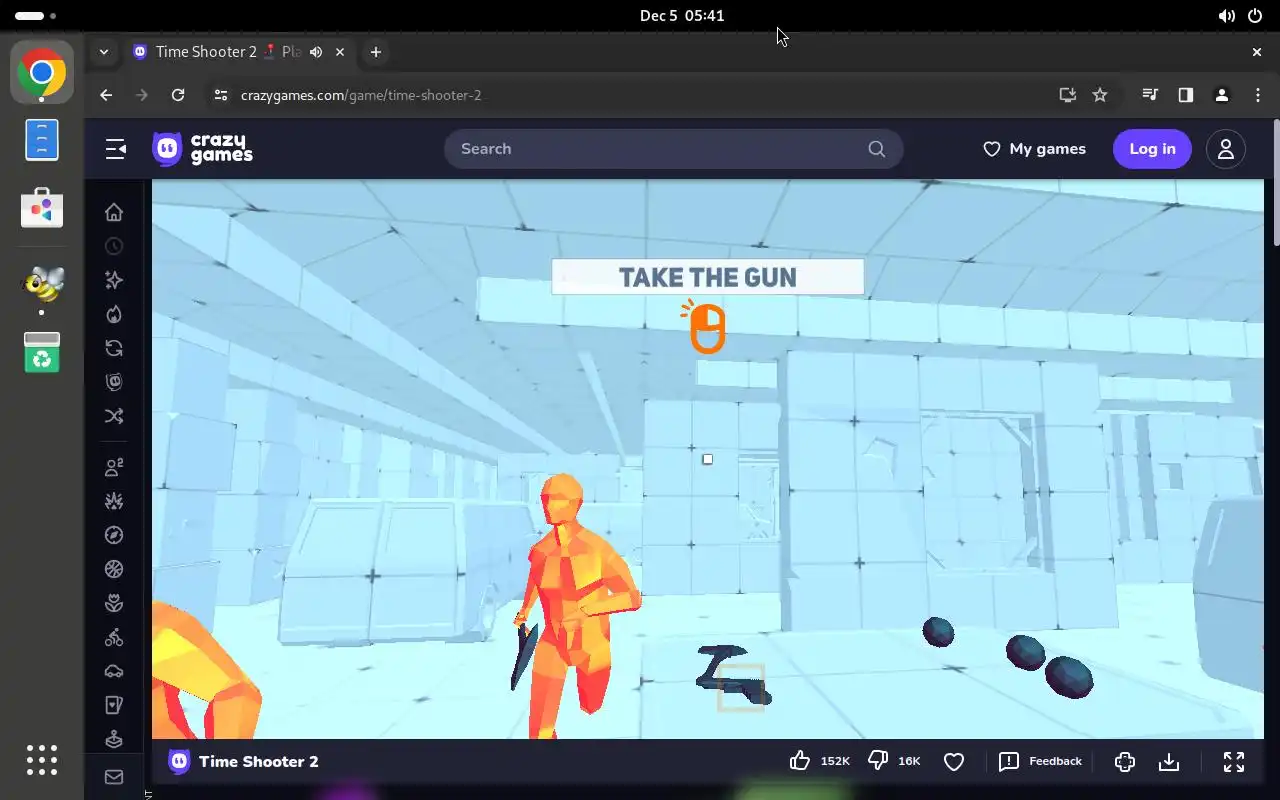Expand the tab search dropdown arrow
The image size is (1280, 800).
tap(104, 52)
